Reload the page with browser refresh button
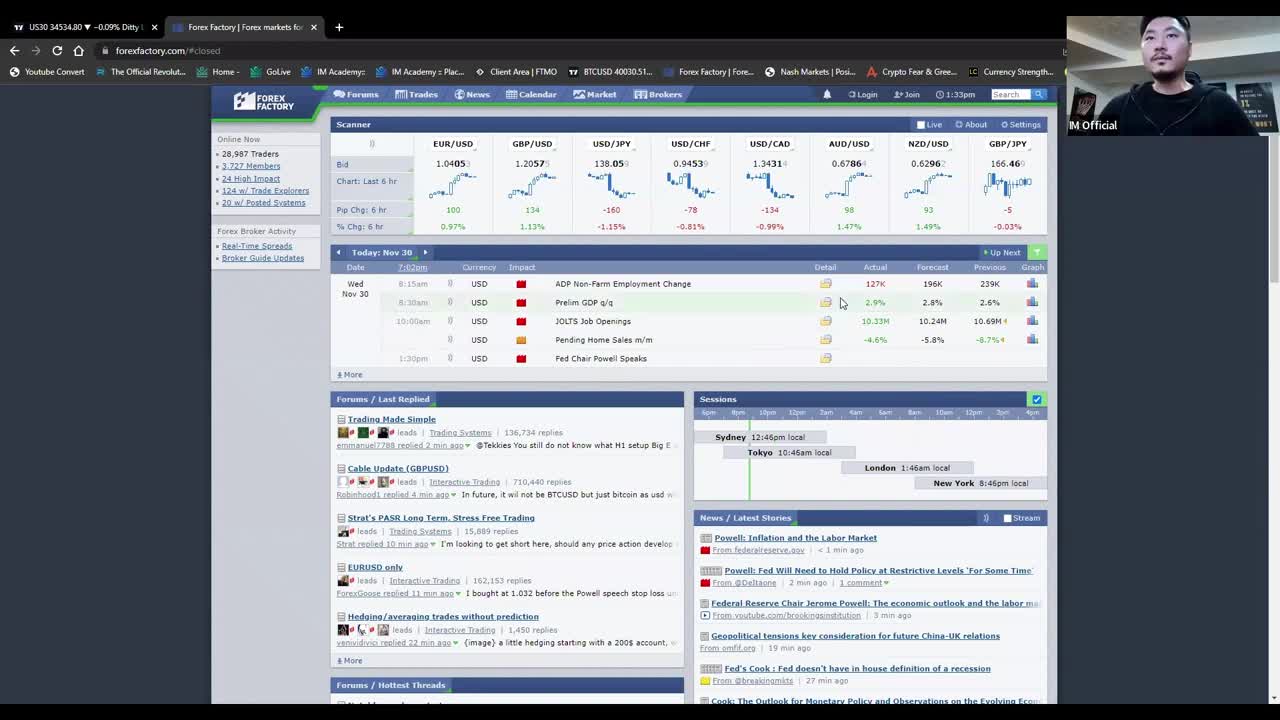1280x720 pixels. tap(57, 50)
